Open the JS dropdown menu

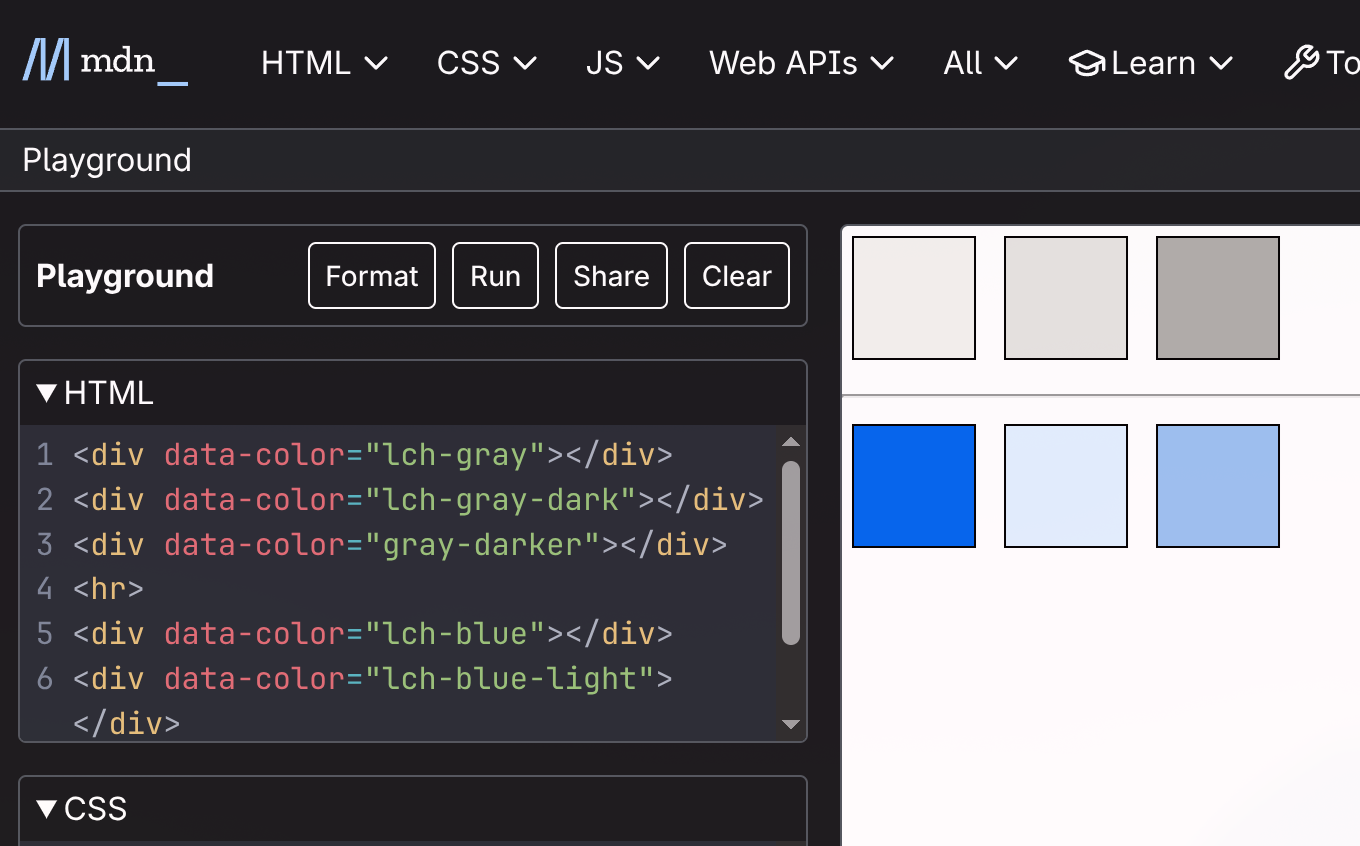coord(622,64)
